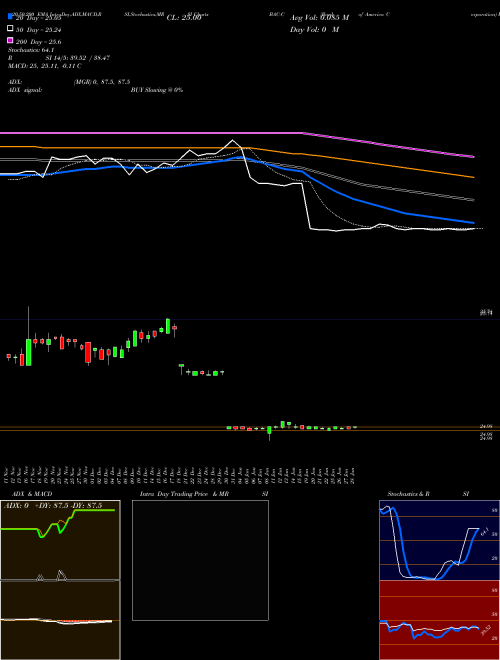Click the red-background RSI chart

click(439, 620)
